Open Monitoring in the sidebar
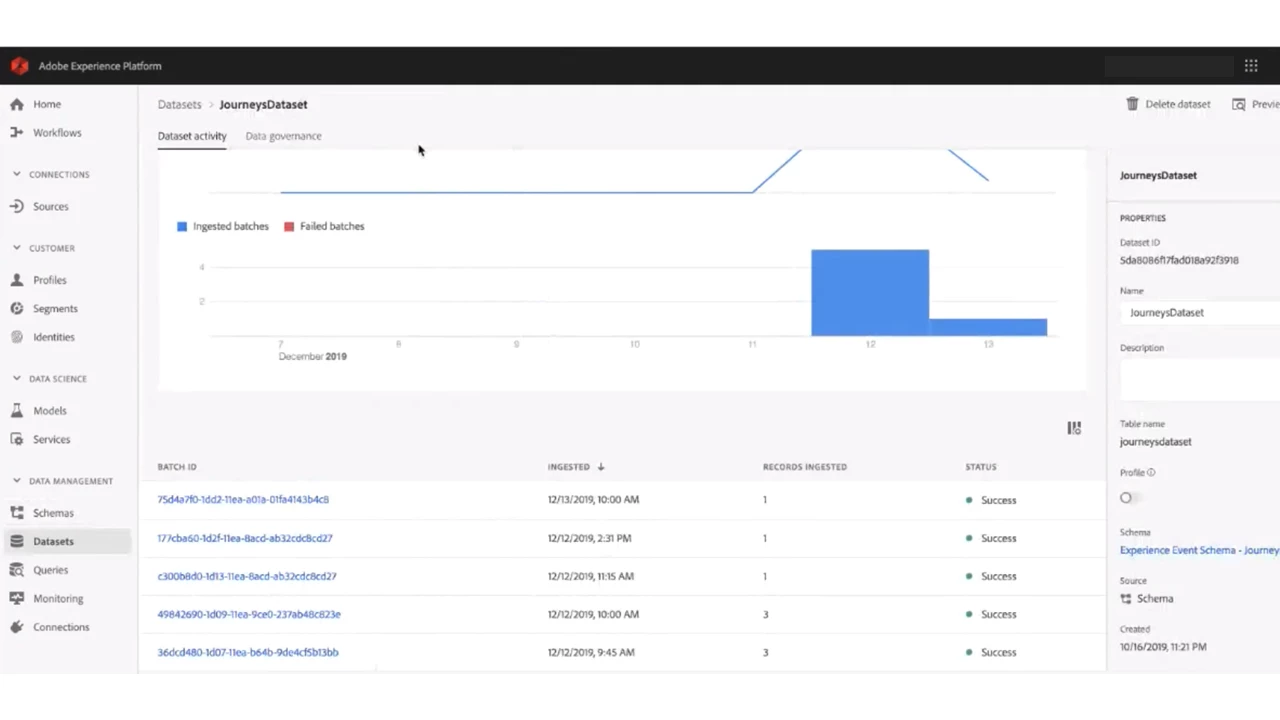Viewport: 1280px width, 720px height. coord(58,598)
